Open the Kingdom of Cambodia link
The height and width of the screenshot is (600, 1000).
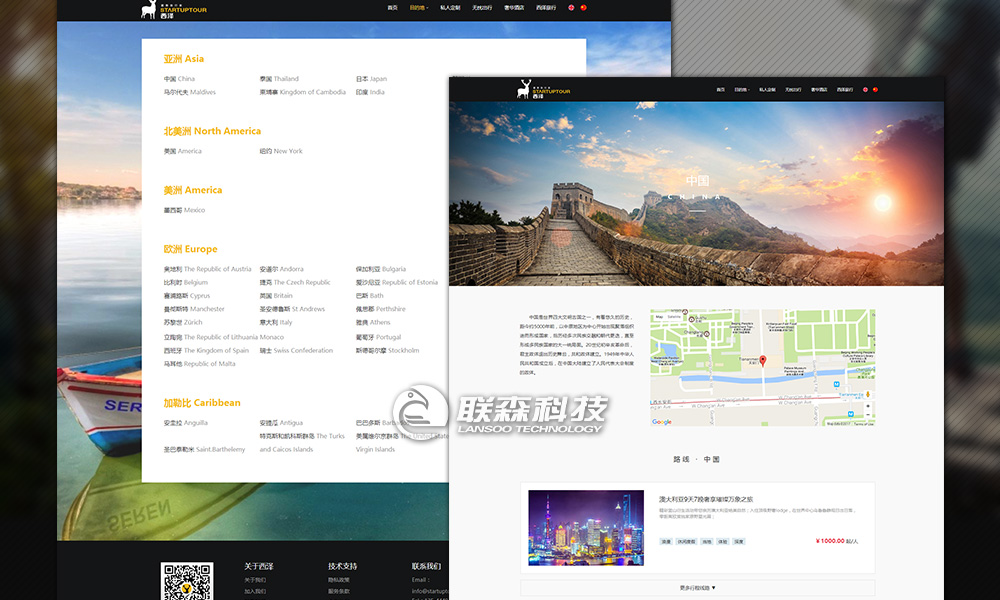point(302,92)
